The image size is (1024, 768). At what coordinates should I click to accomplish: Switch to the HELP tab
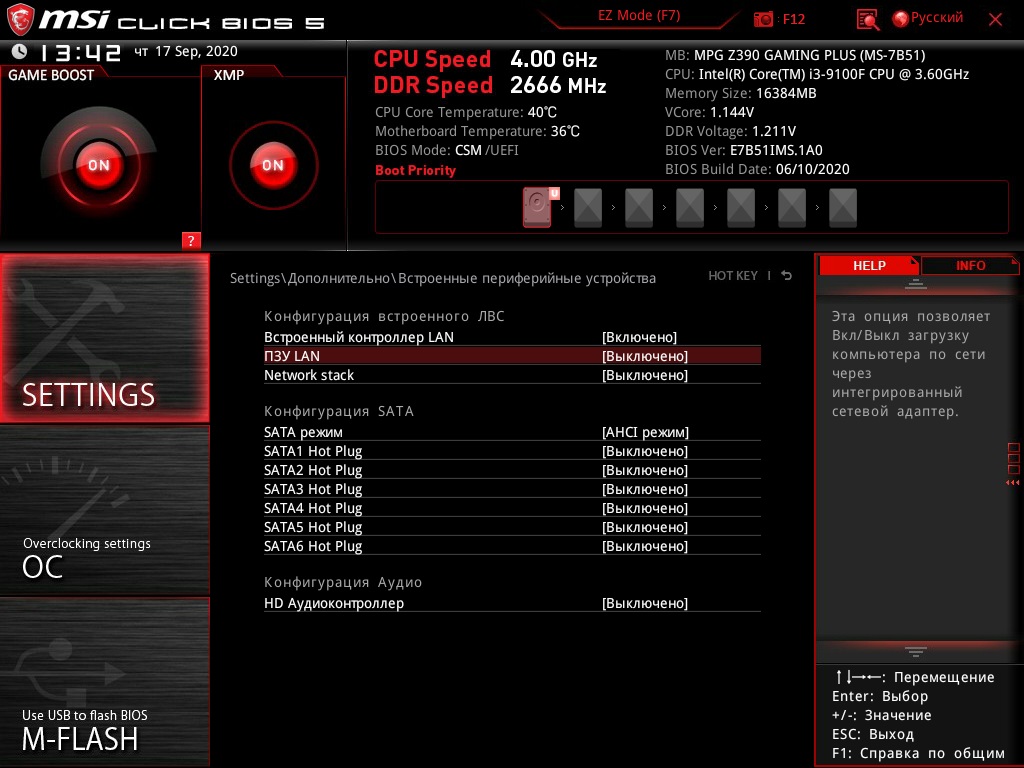[x=869, y=265]
